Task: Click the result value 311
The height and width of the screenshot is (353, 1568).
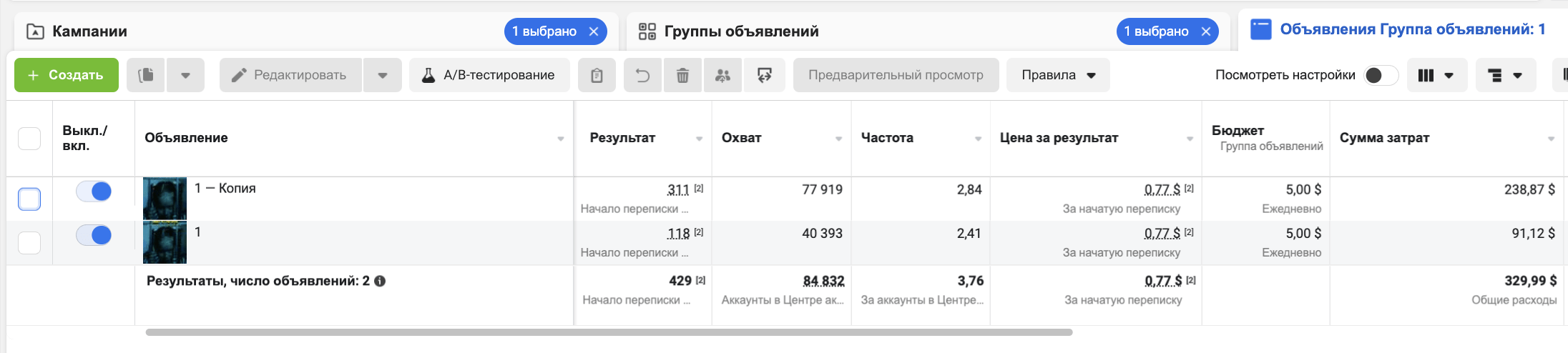Action: click(x=678, y=190)
